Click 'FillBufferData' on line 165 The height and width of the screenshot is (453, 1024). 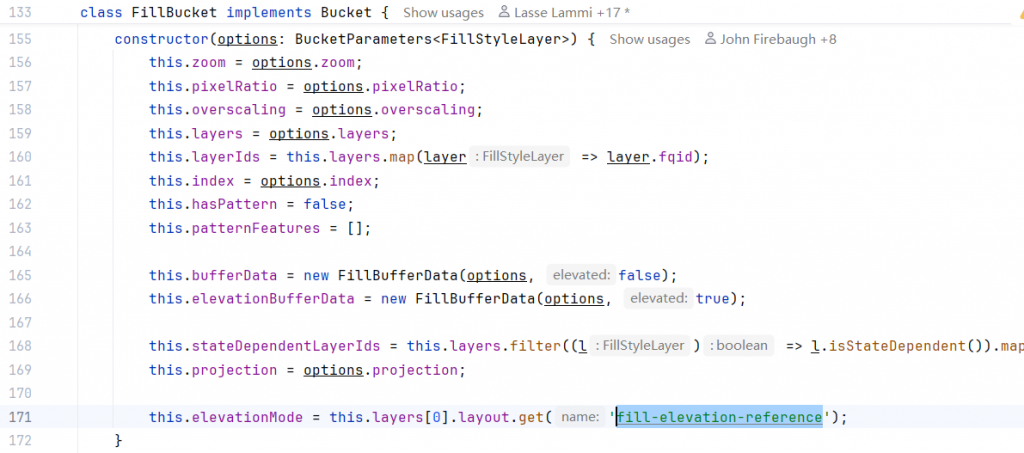coord(398,275)
